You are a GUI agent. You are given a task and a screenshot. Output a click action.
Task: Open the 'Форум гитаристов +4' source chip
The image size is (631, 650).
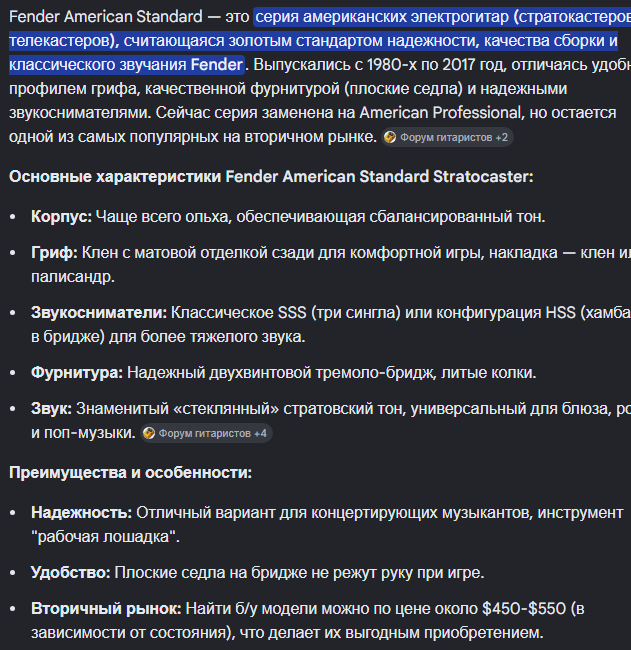click(206, 433)
